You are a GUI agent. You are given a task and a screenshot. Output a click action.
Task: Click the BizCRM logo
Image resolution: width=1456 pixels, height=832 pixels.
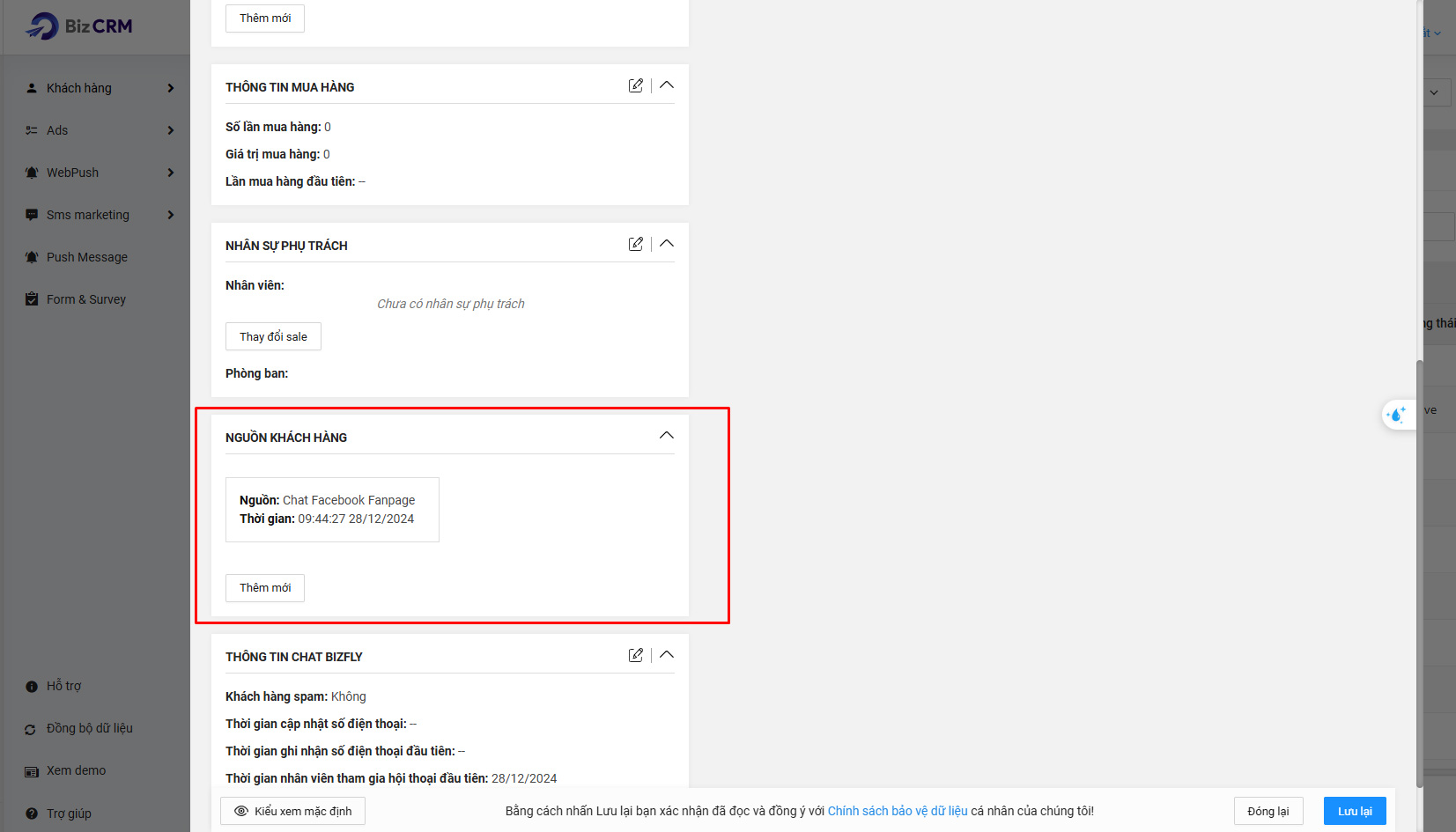point(79,26)
